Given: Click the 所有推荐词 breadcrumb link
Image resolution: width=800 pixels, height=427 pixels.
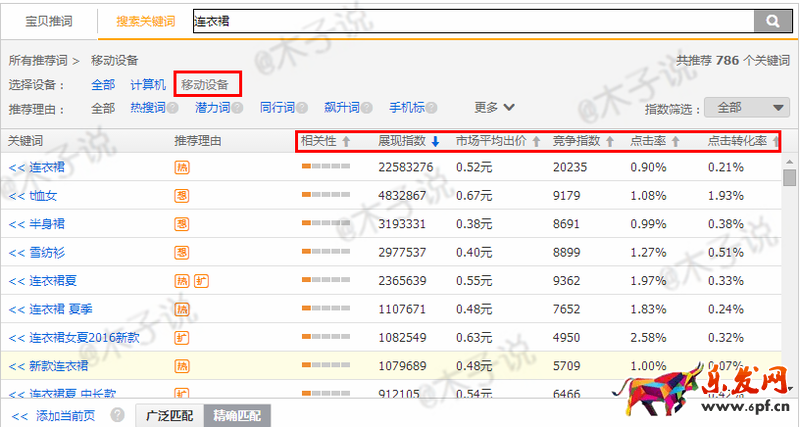Looking at the screenshot, I should click(39, 61).
